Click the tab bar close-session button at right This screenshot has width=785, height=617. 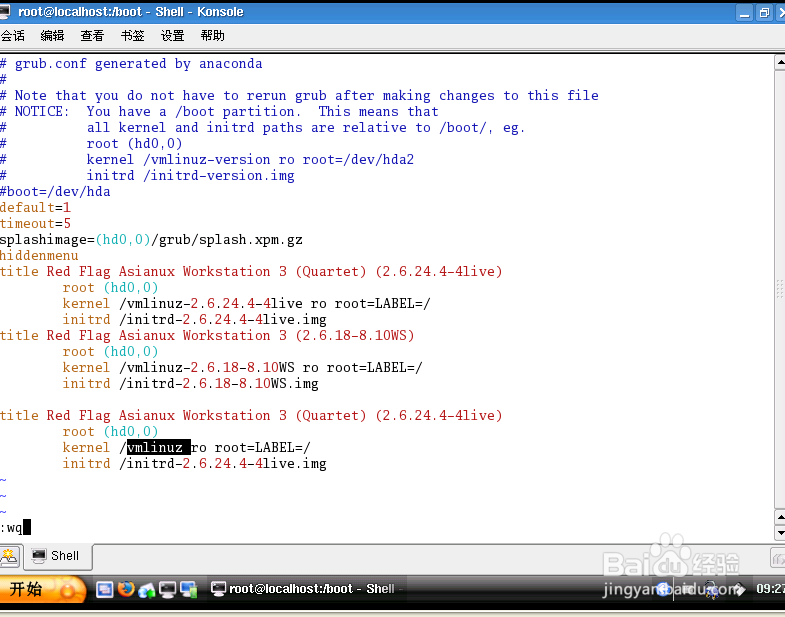(x=777, y=557)
